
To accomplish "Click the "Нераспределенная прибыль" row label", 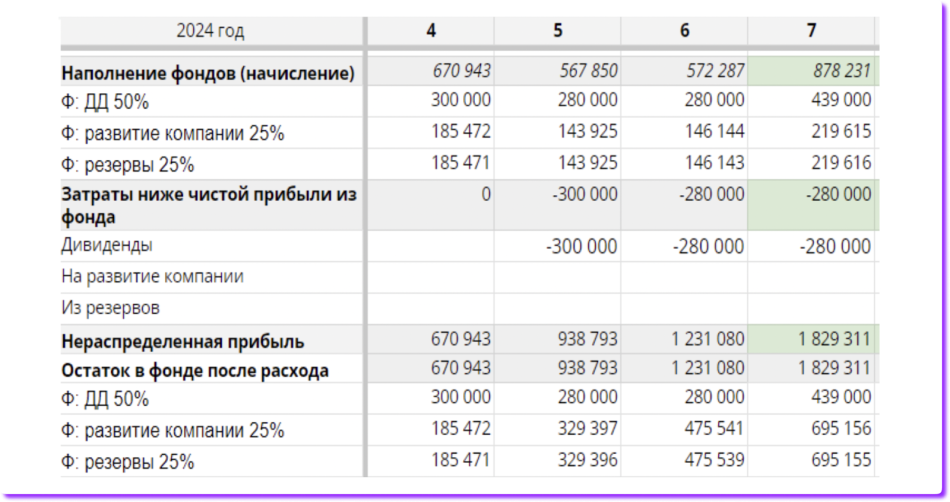I will click(183, 341).
